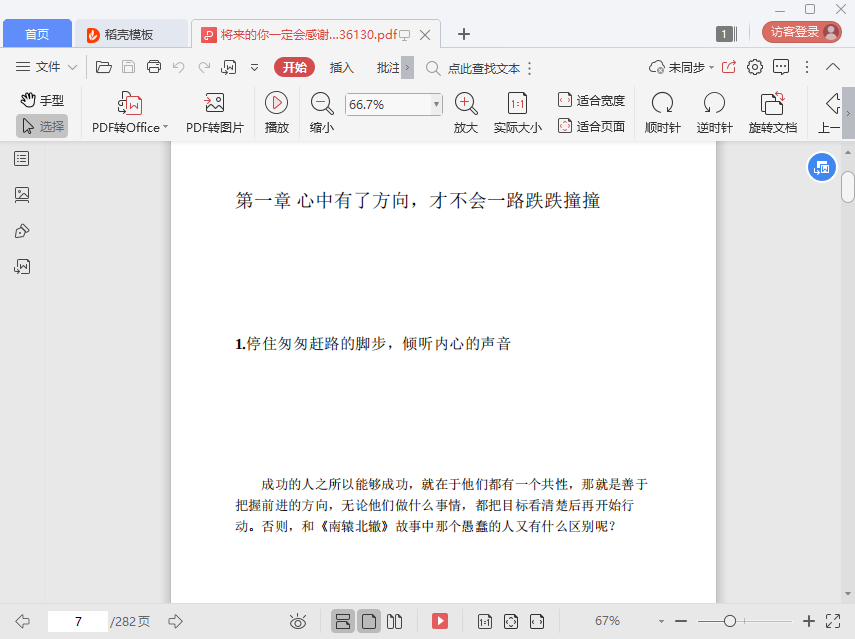Rotate page clockwise (顺时针)
This screenshot has height=639, width=855.
pyautogui.click(x=662, y=103)
